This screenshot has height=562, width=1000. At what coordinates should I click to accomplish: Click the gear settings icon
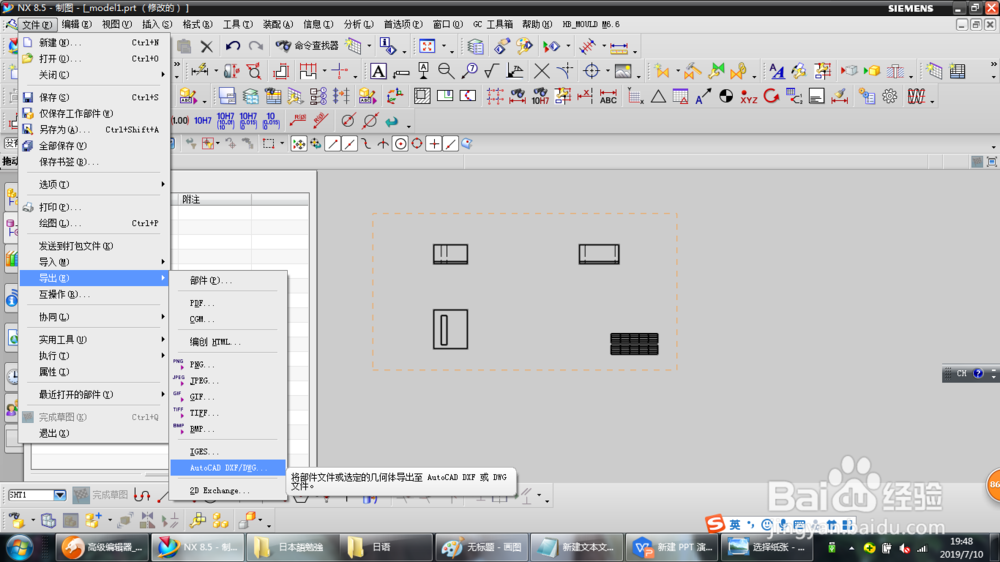coord(889,96)
